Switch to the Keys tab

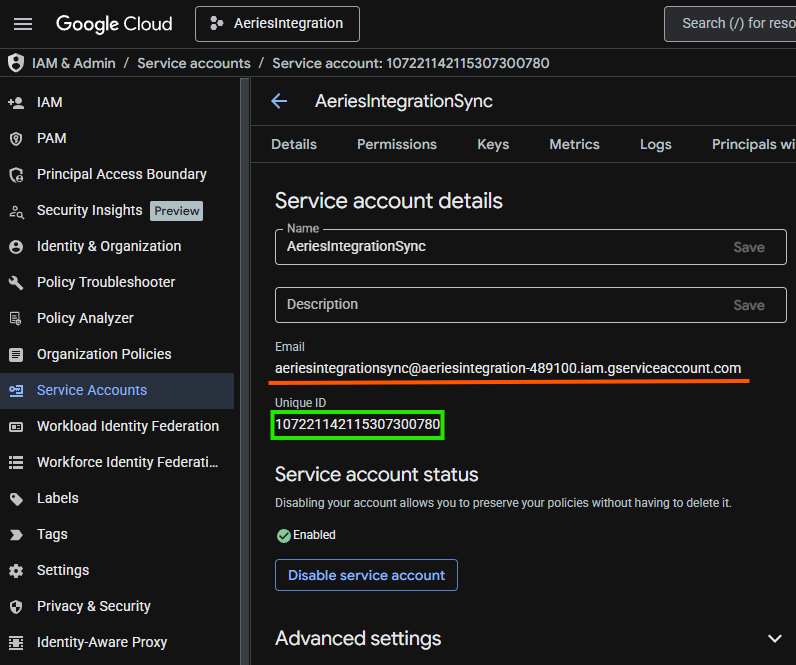tap(493, 145)
